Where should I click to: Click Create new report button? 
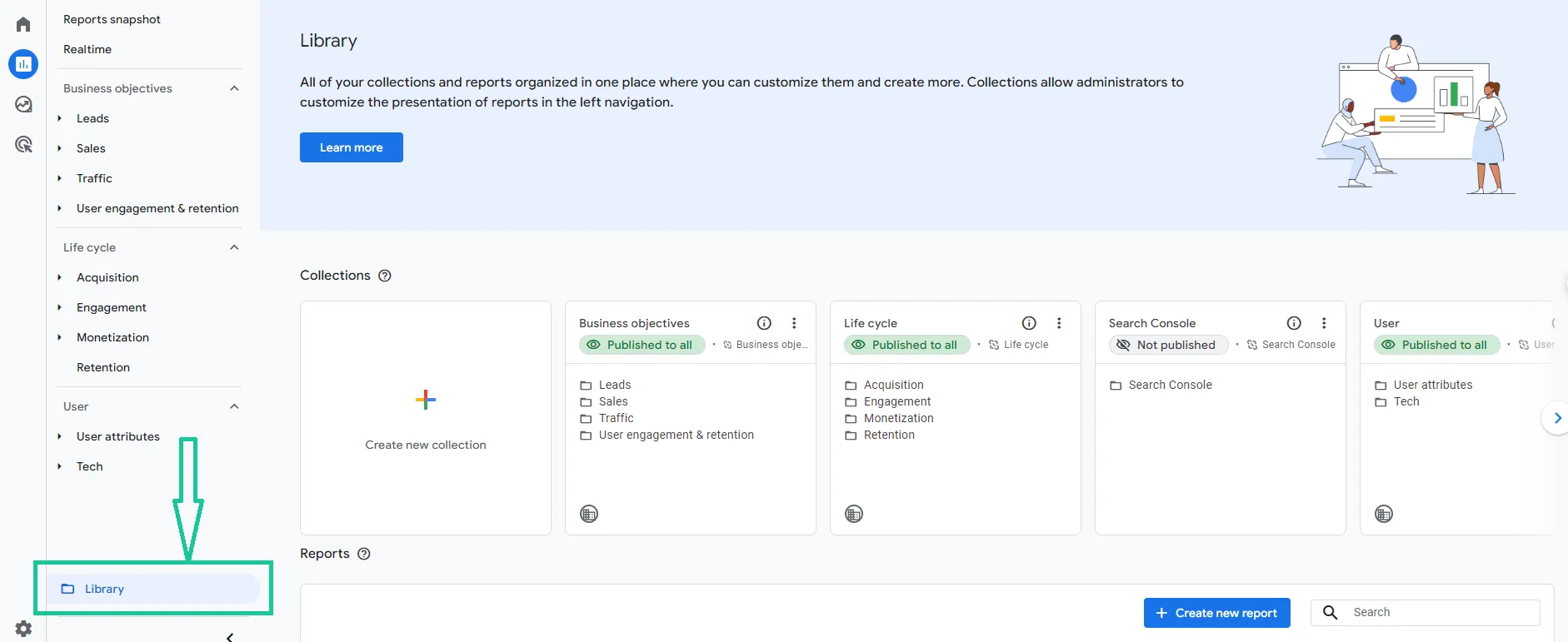pos(1217,613)
